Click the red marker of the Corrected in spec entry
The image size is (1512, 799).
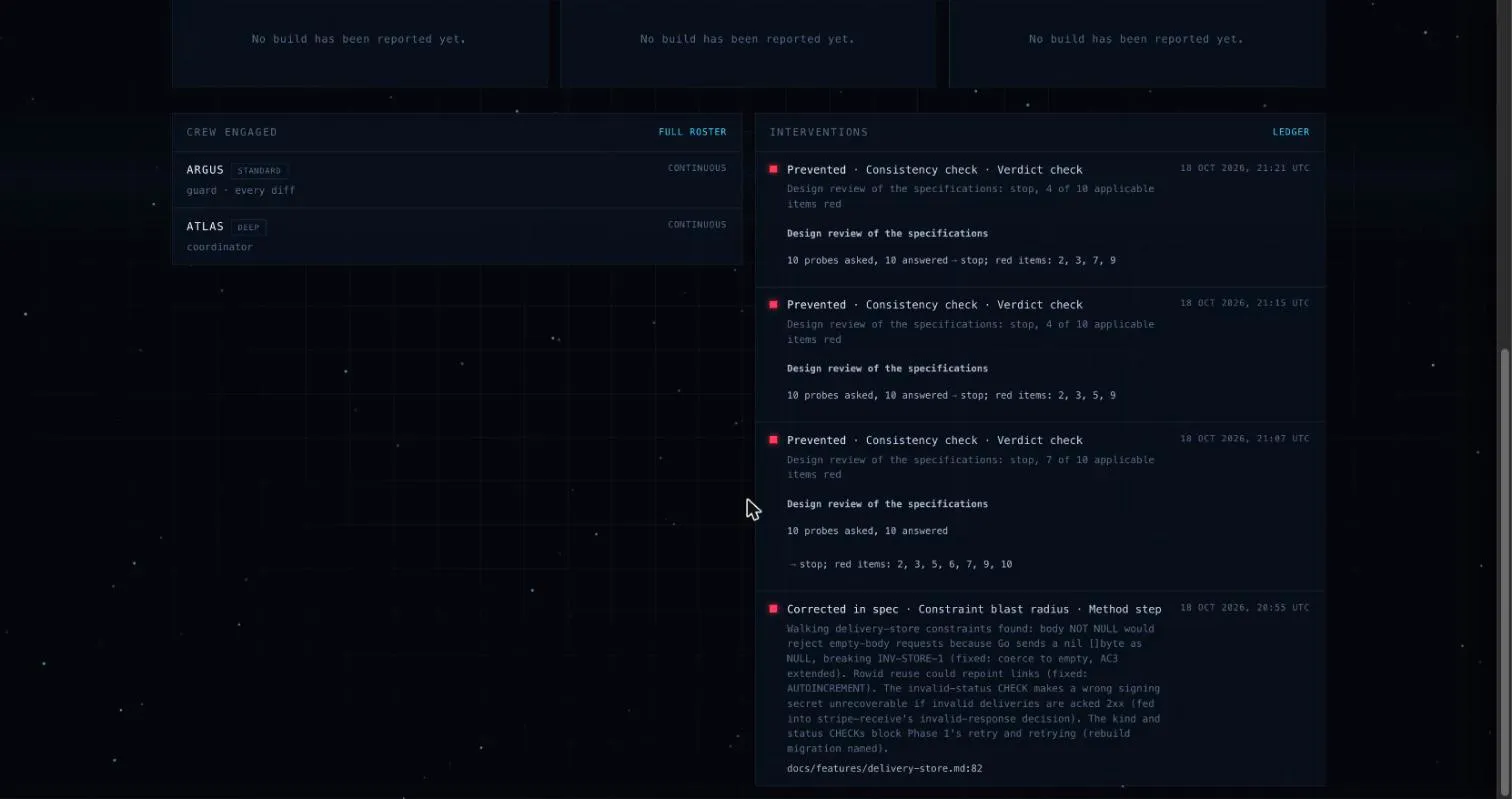click(773, 609)
